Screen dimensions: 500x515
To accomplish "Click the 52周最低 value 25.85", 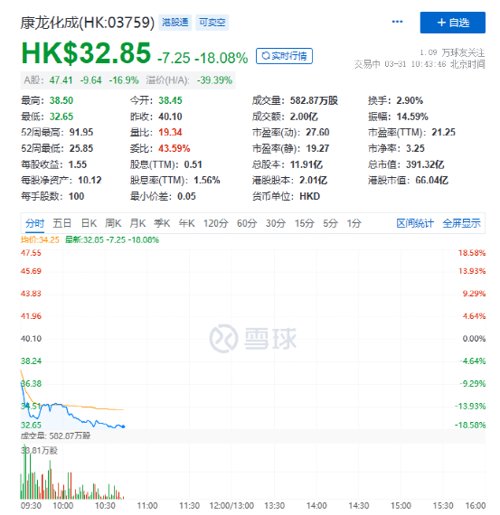I will [x=81, y=148].
